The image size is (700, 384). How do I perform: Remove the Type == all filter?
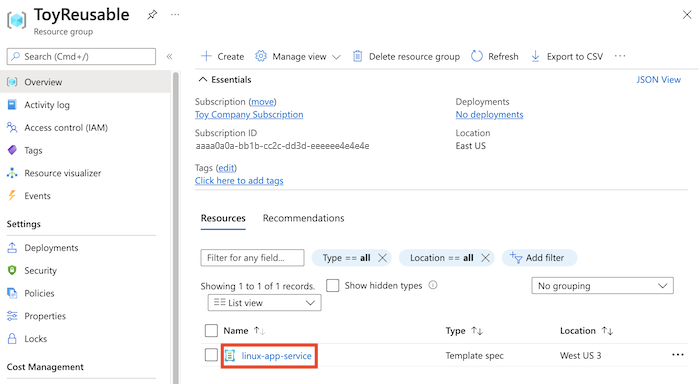[383, 258]
